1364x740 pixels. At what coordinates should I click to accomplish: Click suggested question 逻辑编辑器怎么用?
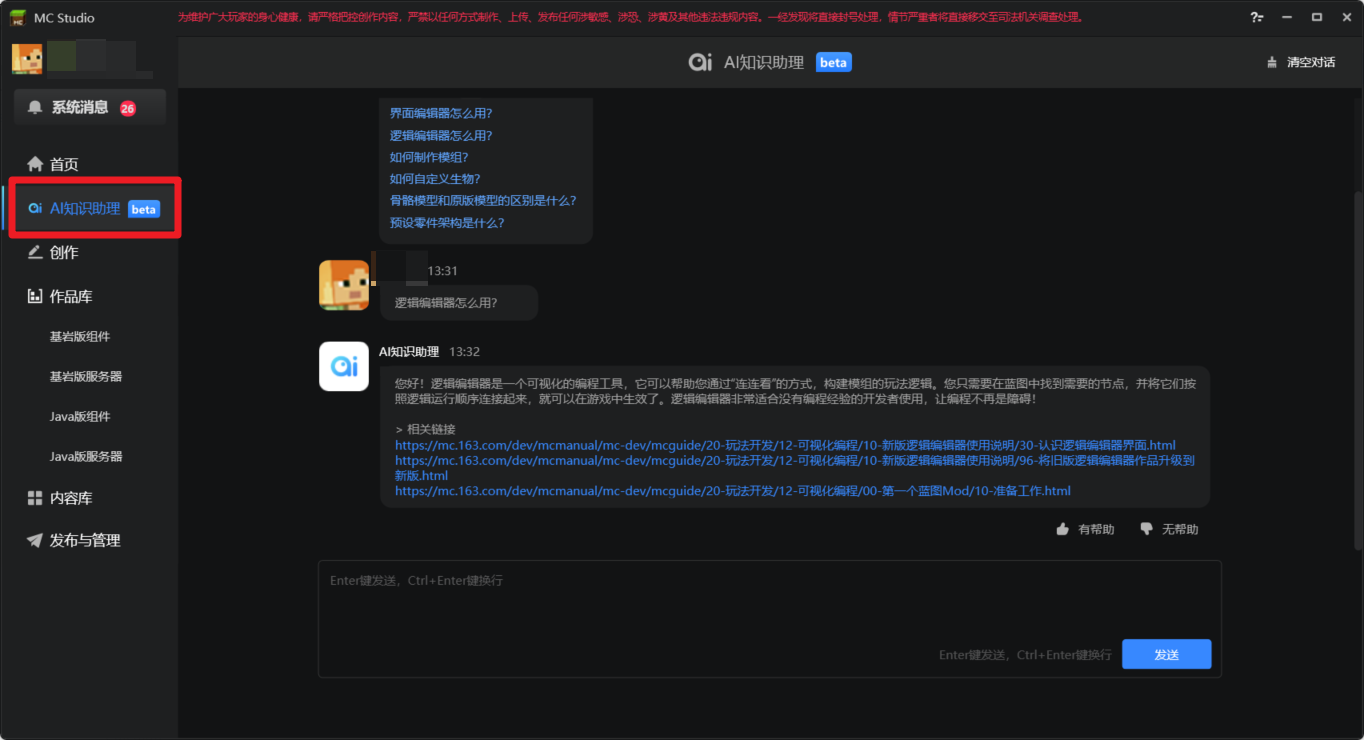pos(441,136)
